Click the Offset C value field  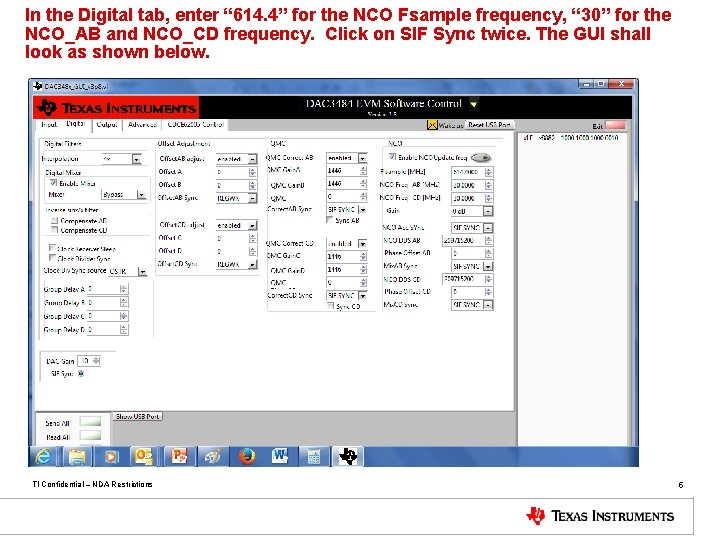point(232,238)
